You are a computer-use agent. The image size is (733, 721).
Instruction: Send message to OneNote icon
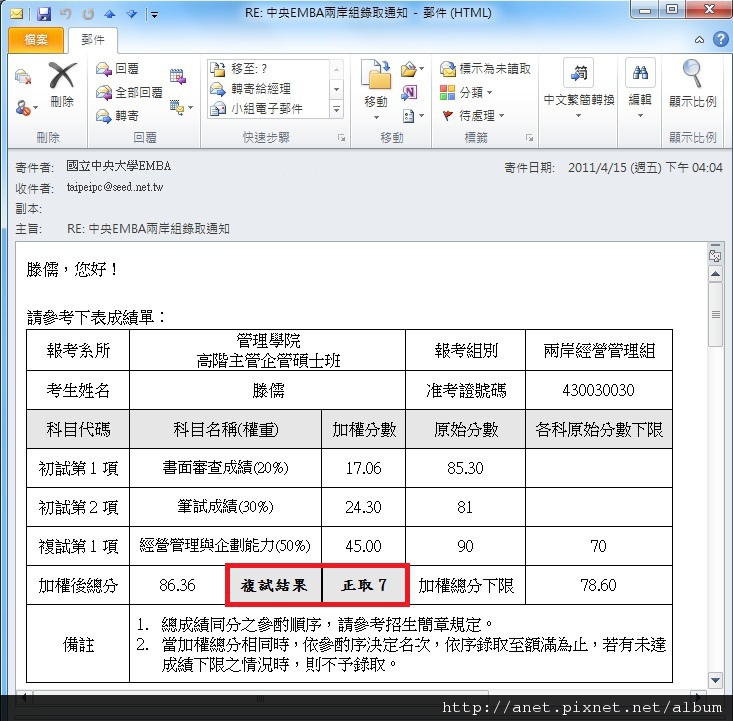[x=409, y=92]
